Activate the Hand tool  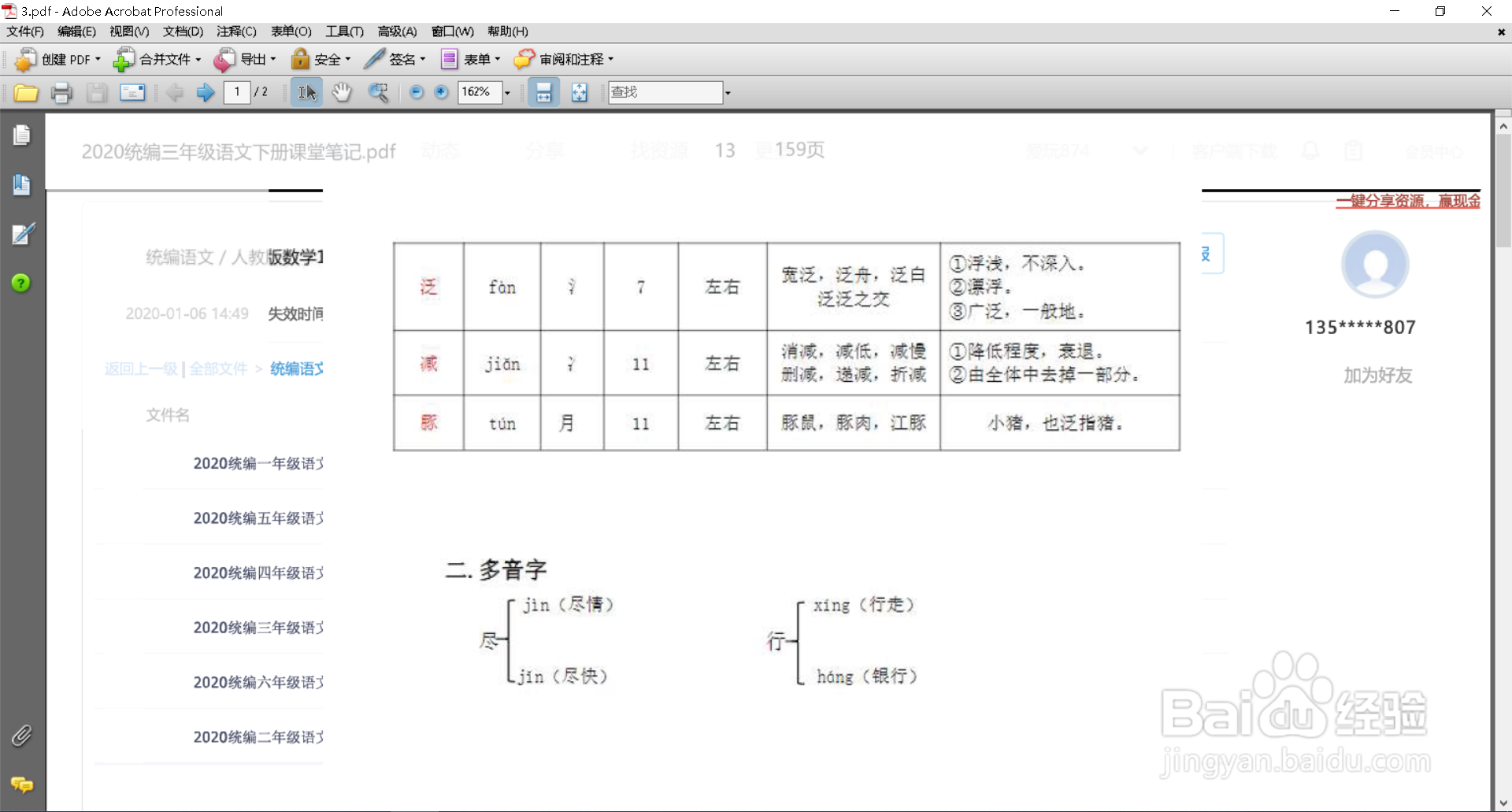coord(342,92)
